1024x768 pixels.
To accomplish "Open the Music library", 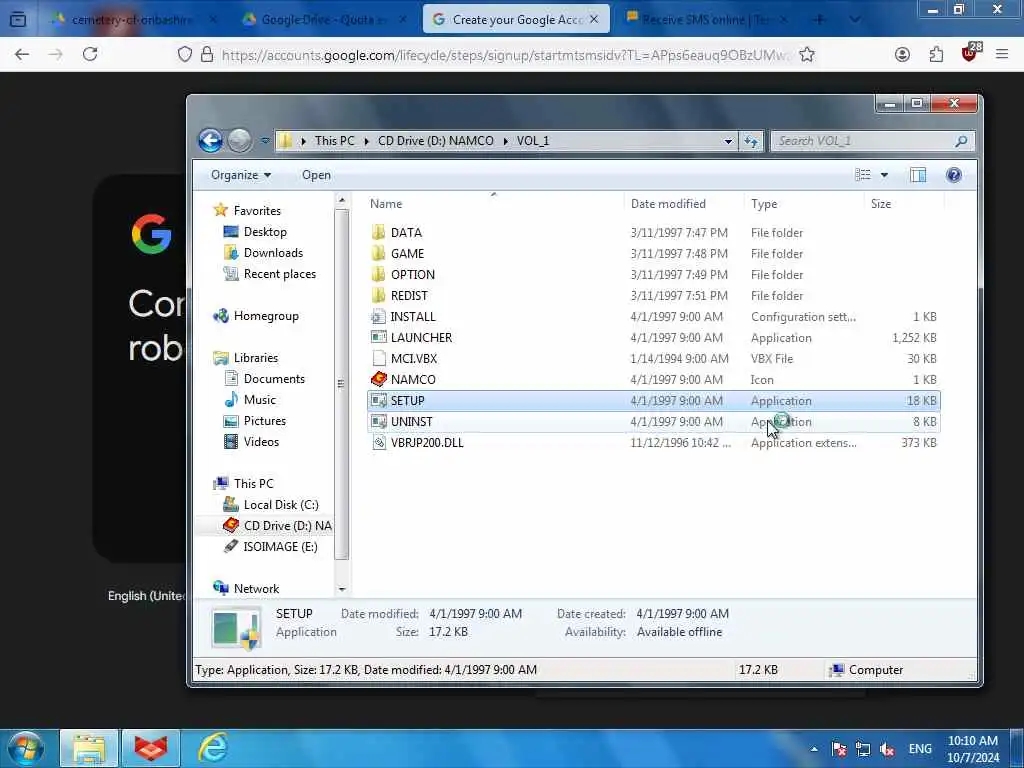I will (259, 400).
